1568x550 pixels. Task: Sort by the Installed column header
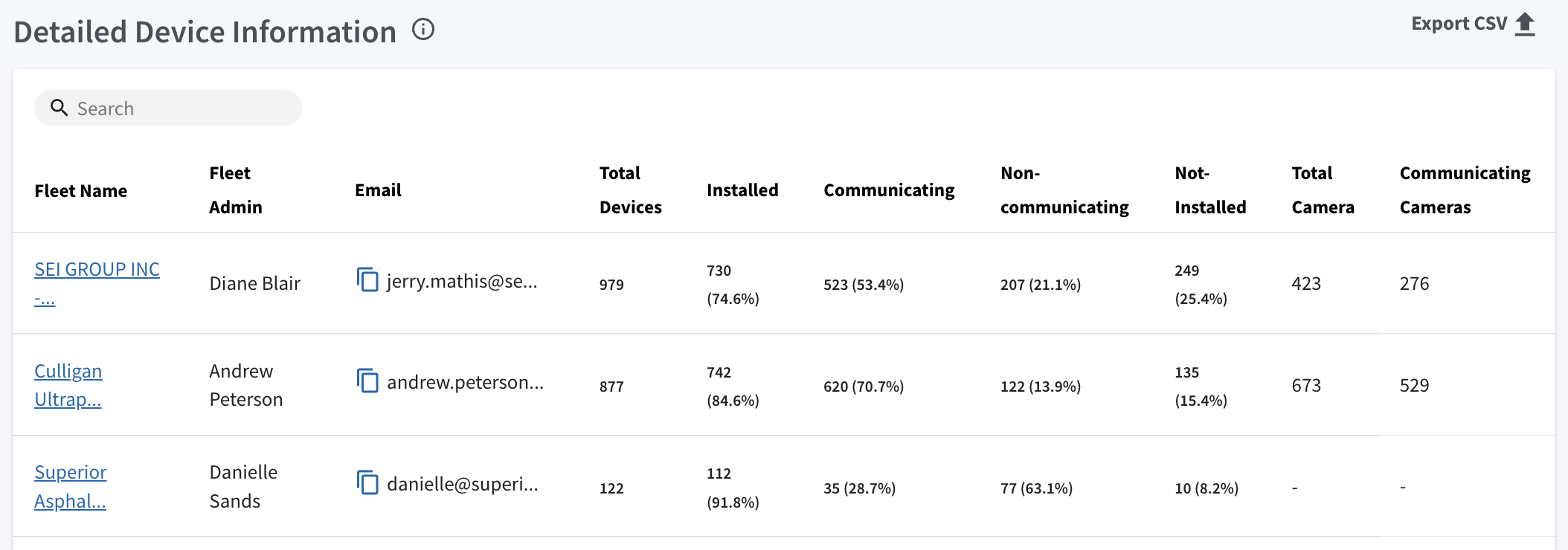[742, 190]
